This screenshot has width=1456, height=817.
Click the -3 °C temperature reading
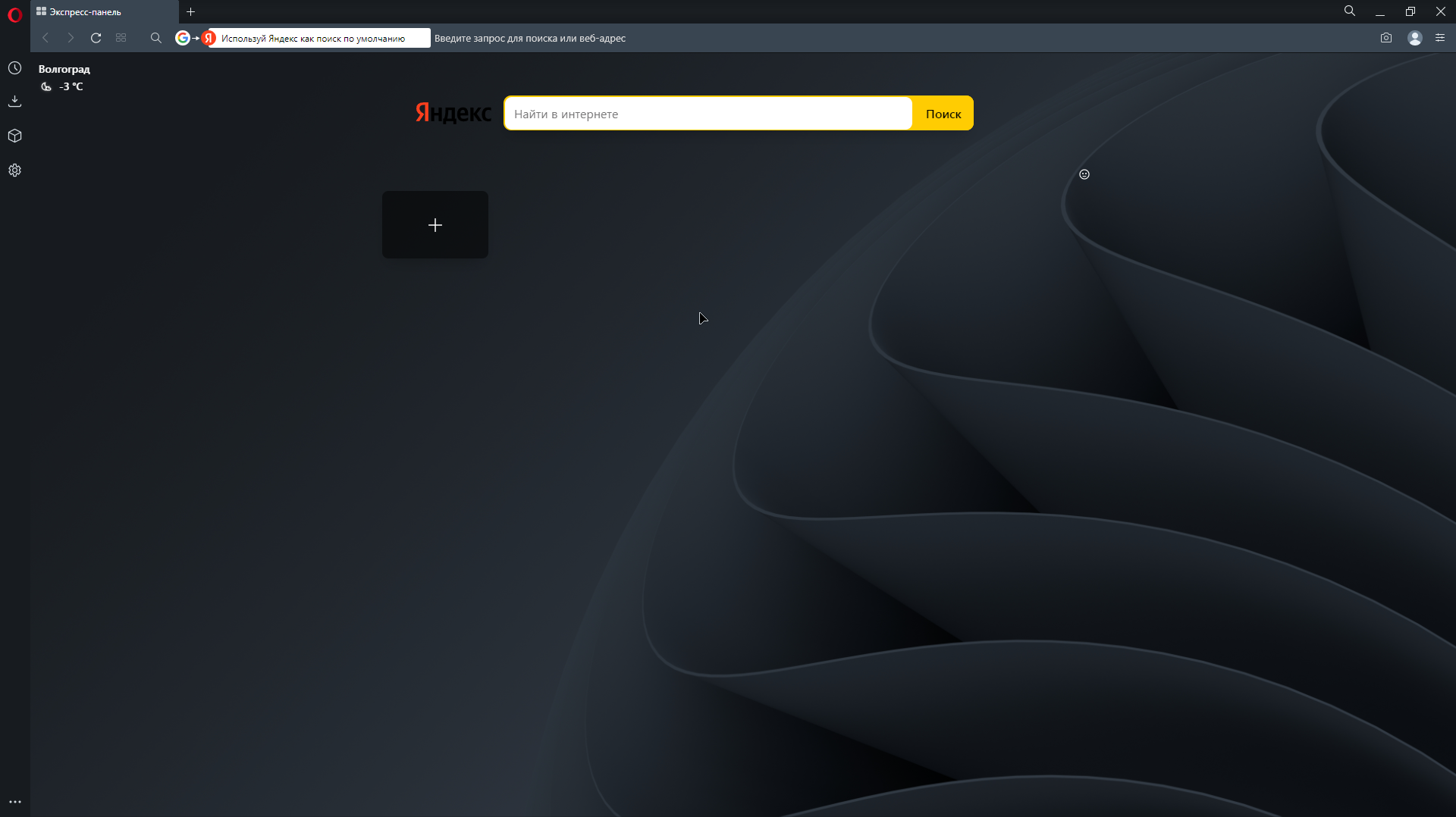coord(71,86)
